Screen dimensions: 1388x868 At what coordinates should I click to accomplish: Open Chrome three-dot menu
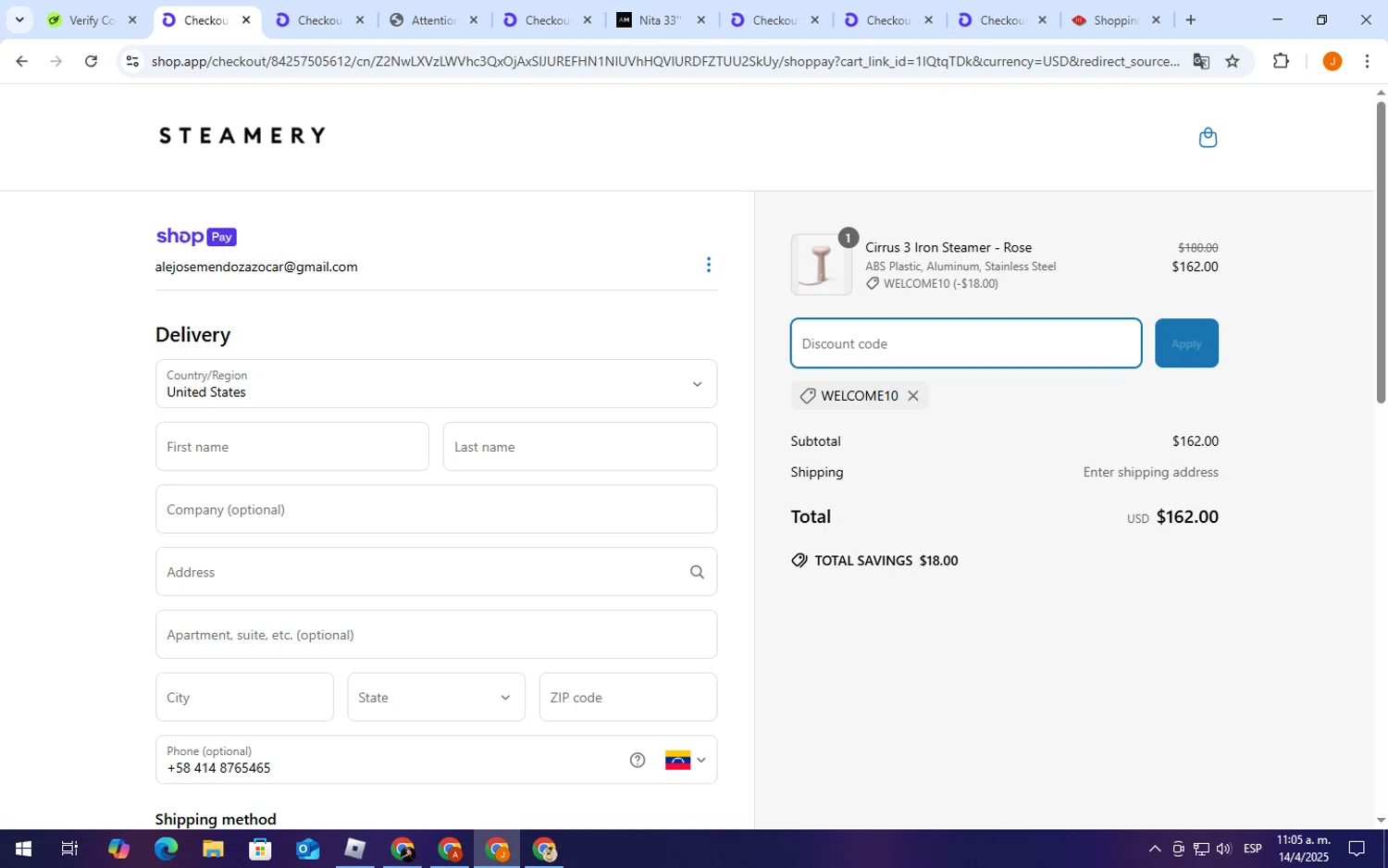point(1367,61)
